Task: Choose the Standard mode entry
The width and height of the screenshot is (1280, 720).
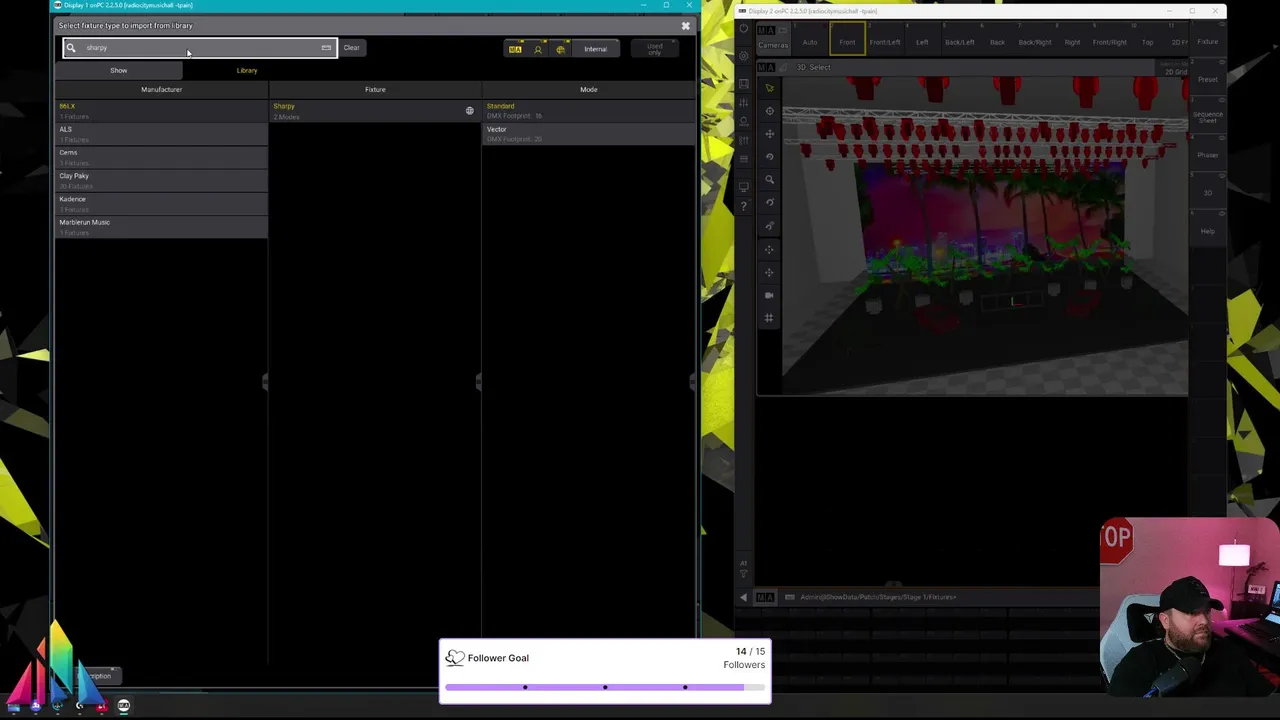Action: point(588,111)
